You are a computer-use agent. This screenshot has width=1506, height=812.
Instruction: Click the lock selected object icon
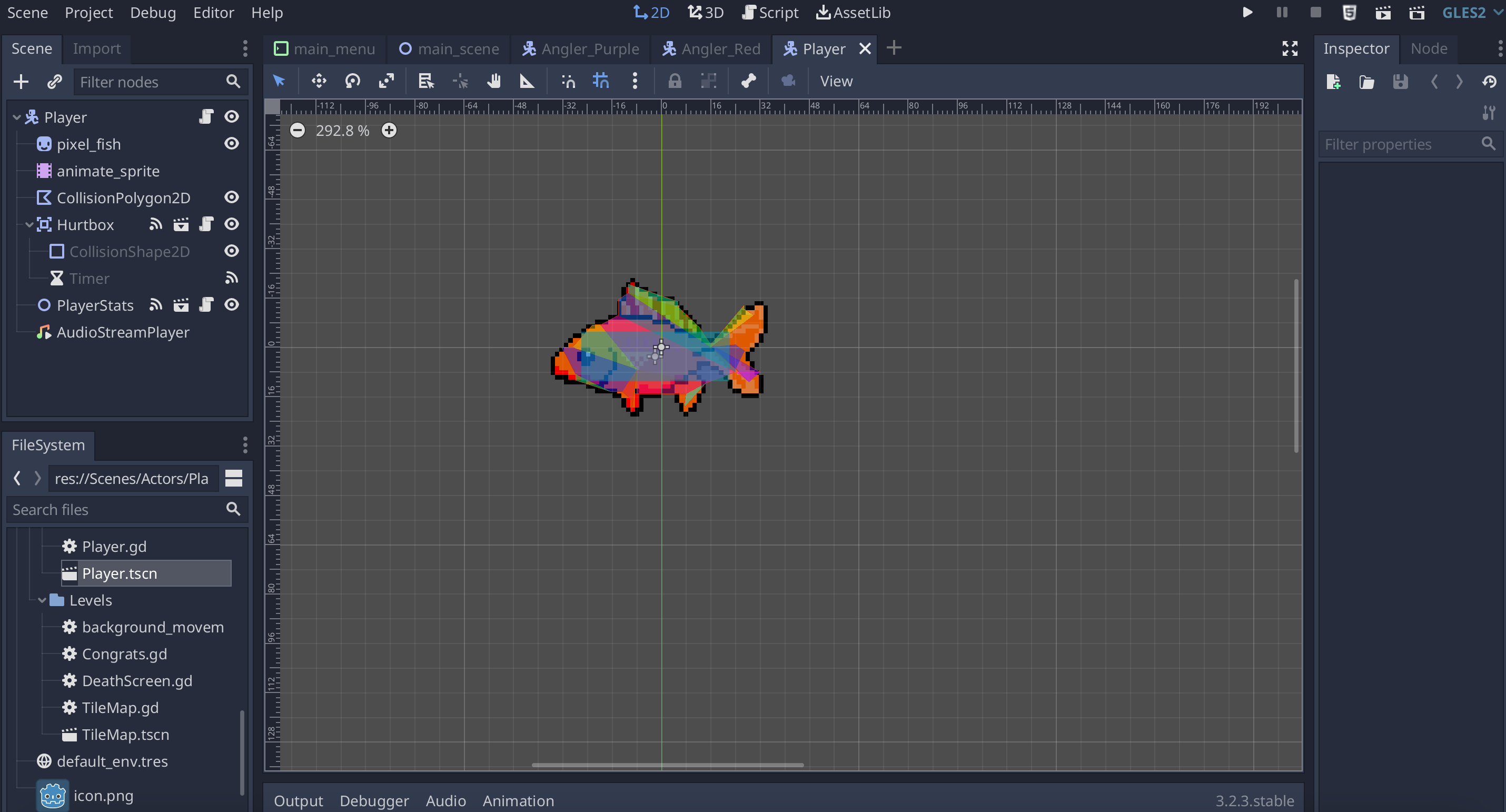(x=675, y=81)
